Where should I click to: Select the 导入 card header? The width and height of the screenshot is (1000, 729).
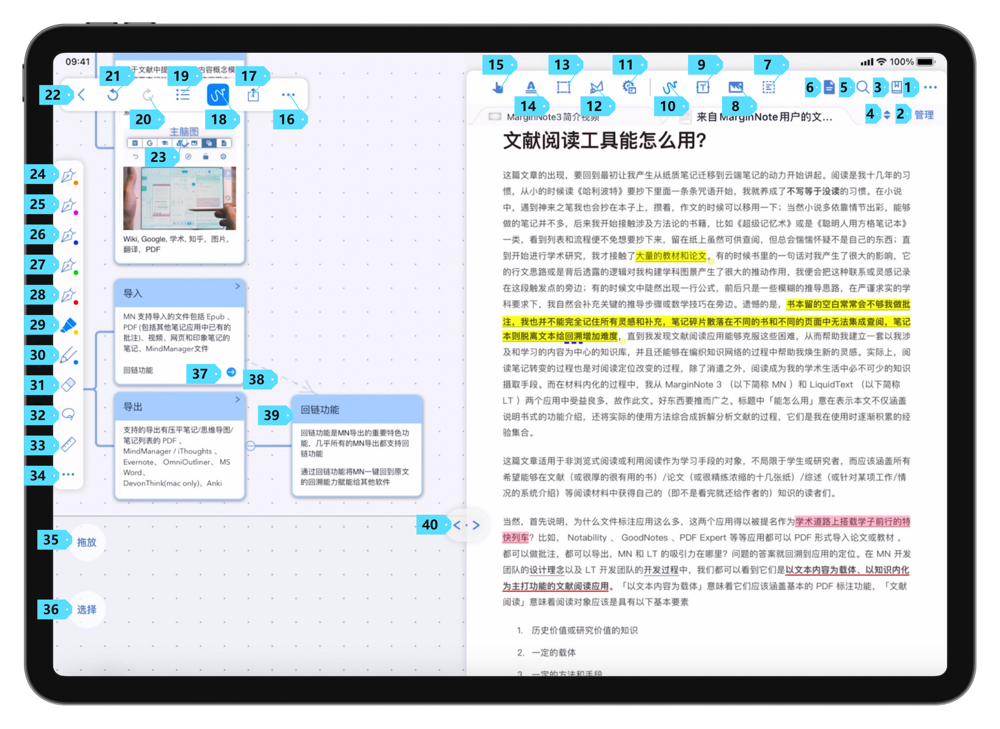(180, 293)
